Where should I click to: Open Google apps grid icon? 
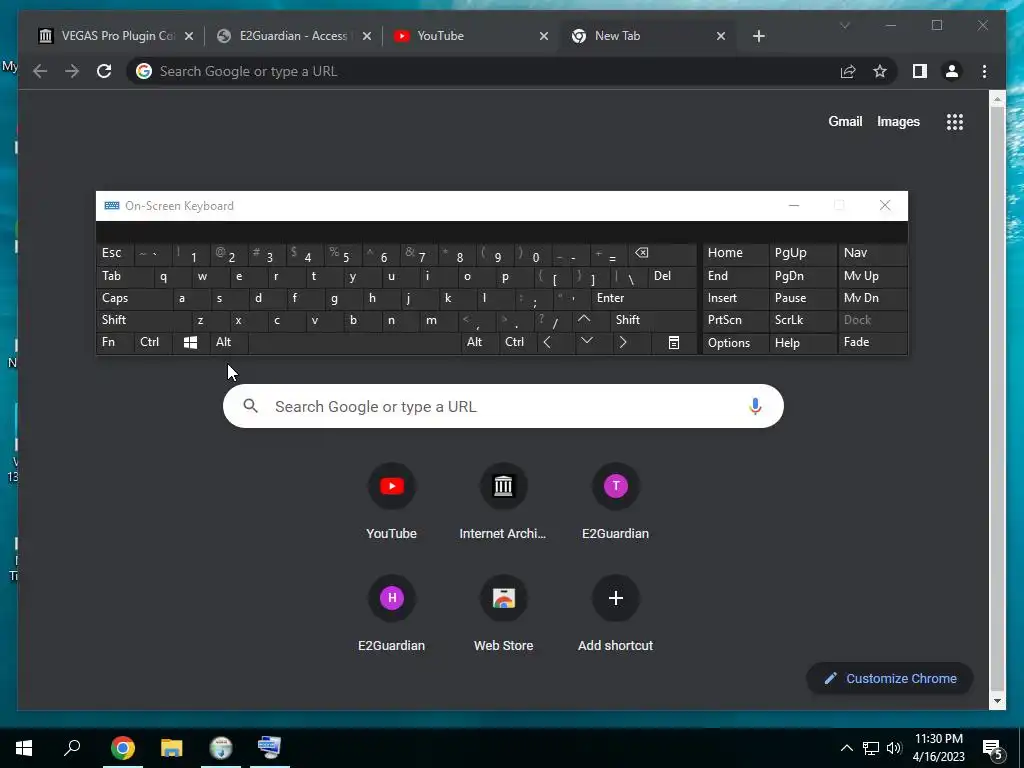pos(955,121)
